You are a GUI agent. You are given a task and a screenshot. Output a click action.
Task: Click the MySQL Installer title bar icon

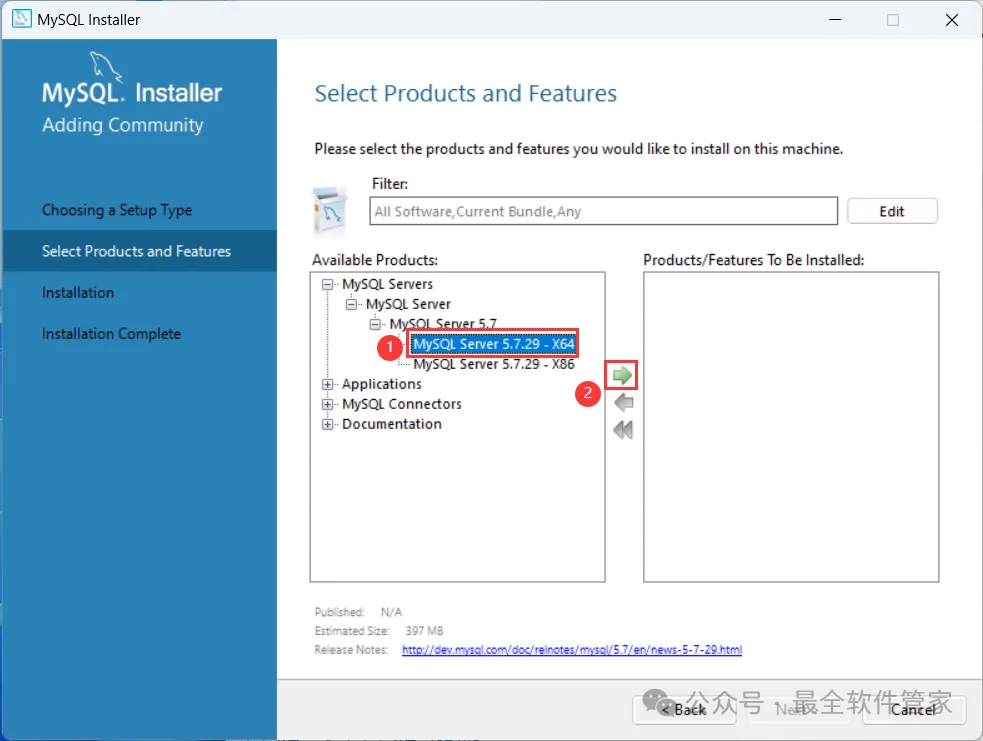tap(21, 19)
